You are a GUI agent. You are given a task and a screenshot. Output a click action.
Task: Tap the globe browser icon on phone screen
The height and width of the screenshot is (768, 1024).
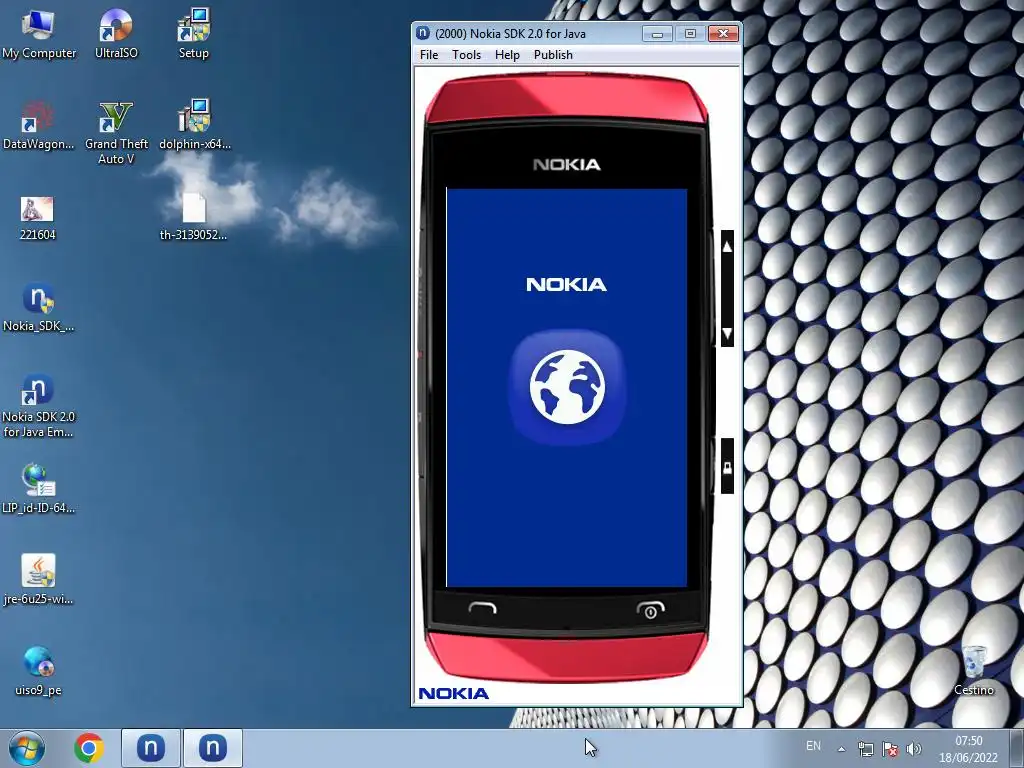click(x=567, y=387)
